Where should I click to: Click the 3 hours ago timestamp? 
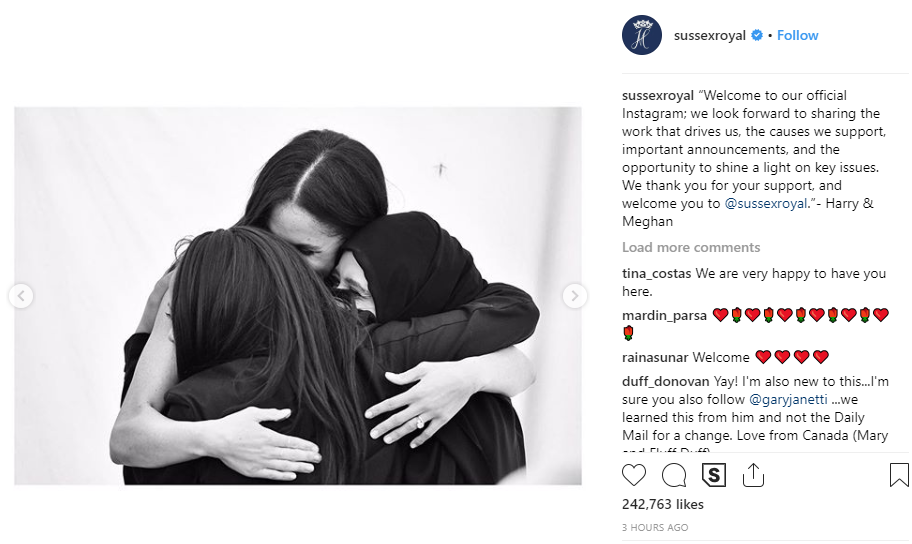click(x=655, y=528)
